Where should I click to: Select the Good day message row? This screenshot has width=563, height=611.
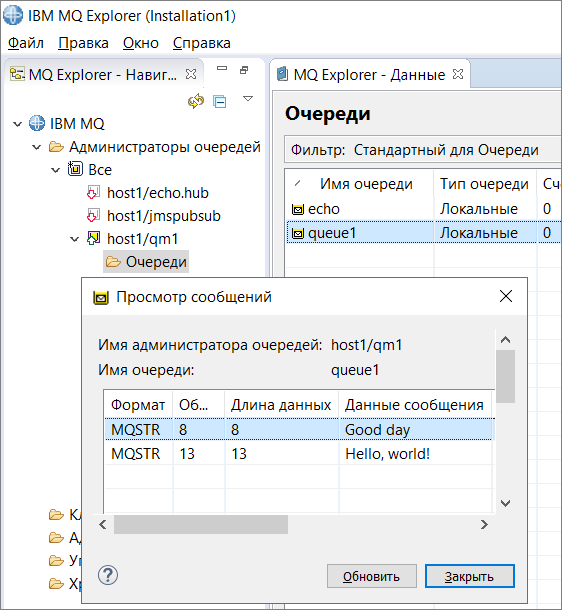[299, 429]
